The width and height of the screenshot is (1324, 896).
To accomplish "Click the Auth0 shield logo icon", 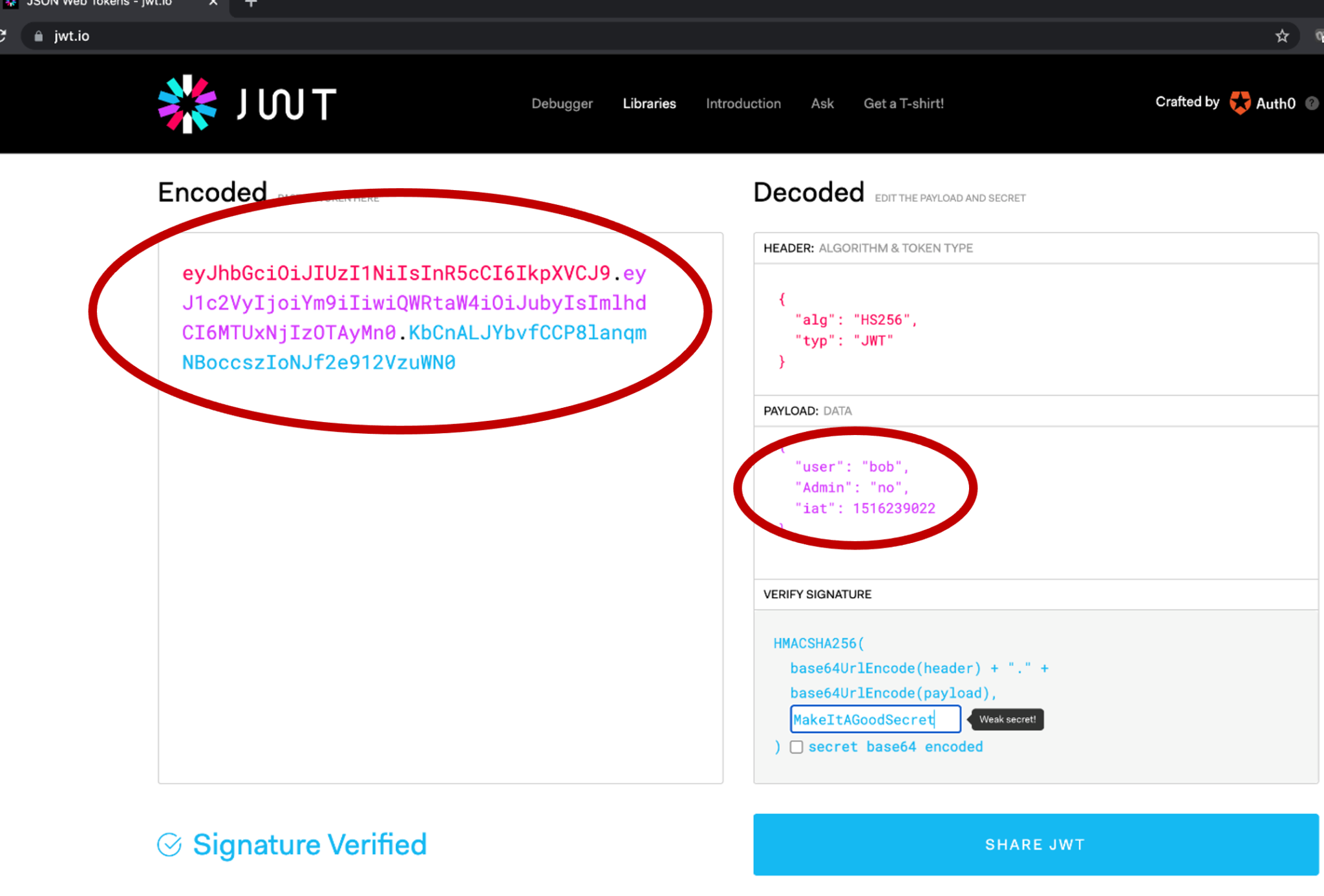I will click(x=1239, y=103).
